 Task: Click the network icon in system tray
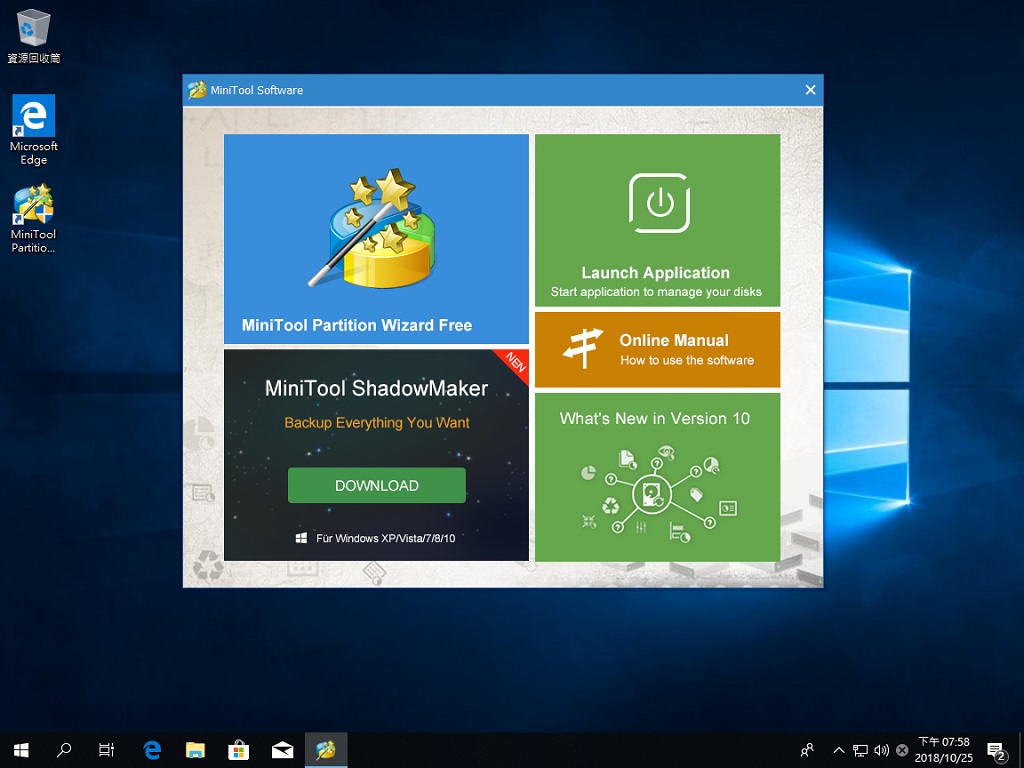861,750
